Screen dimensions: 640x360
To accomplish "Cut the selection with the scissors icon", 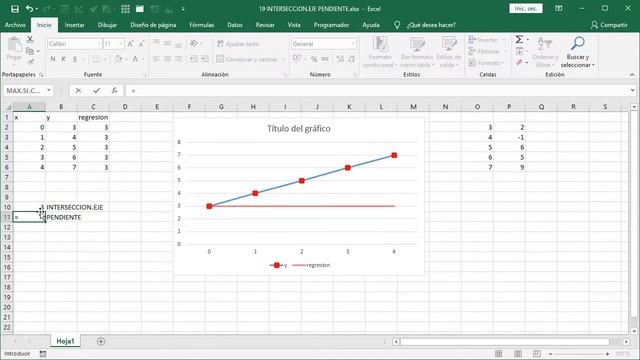I will click(30, 40).
